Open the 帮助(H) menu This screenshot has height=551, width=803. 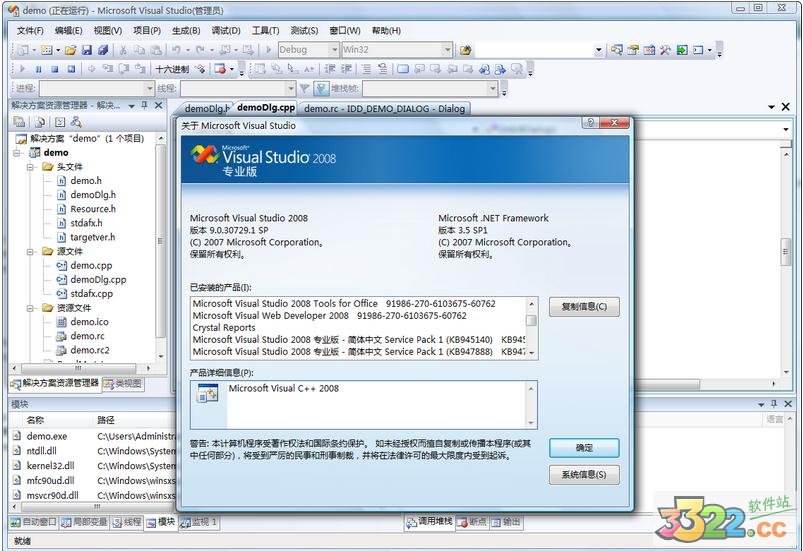[386, 31]
